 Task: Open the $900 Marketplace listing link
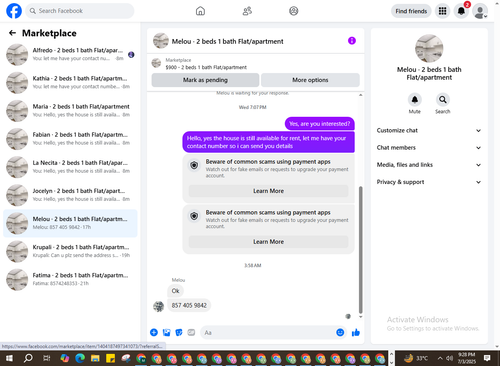click(206, 67)
